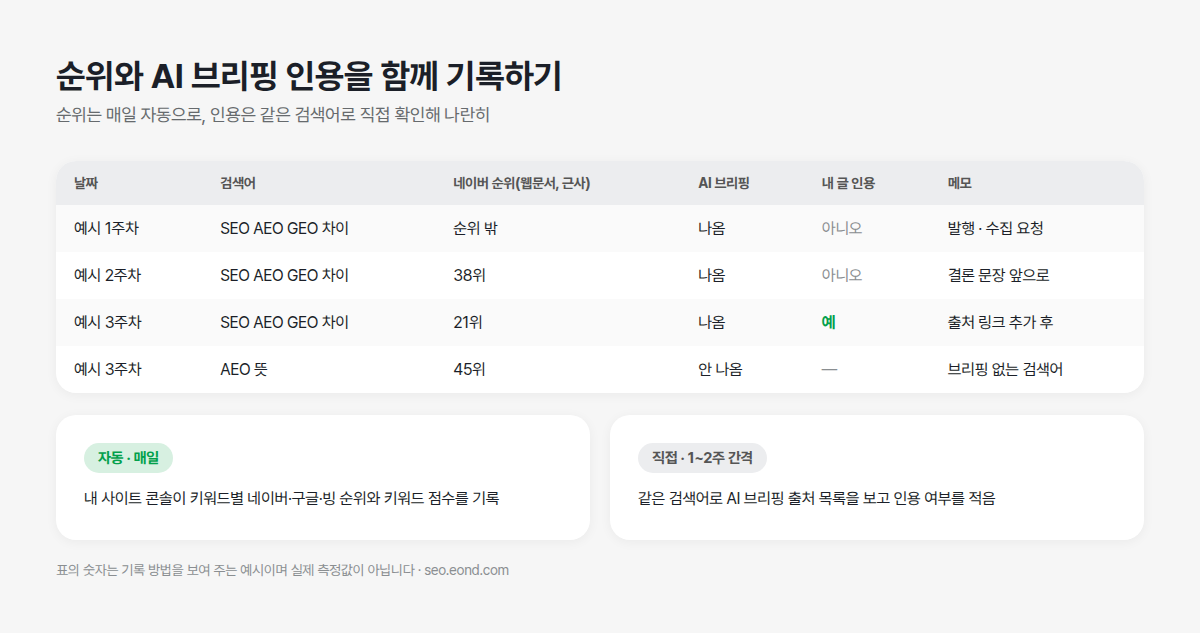Click the '출처 링크 추가 후' memo cell
The width and height of the screenshot is (1200, 633).
[1000, 322]
